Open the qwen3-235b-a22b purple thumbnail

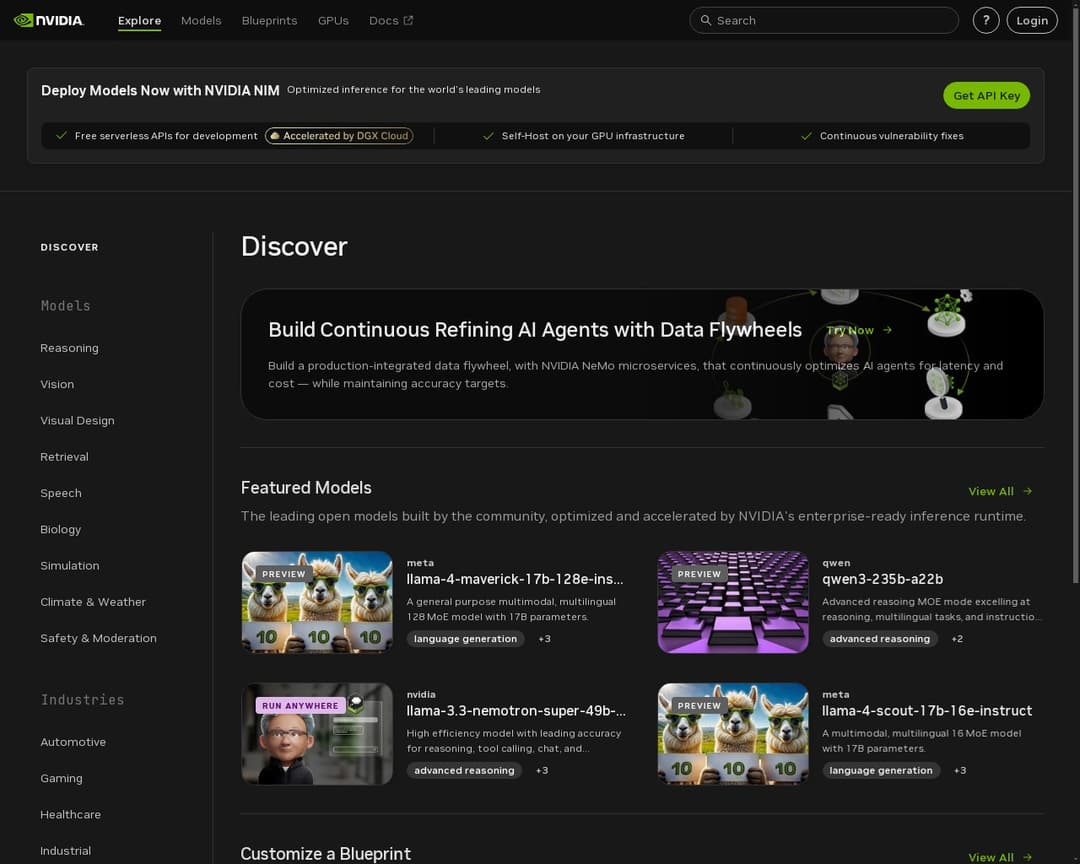pos(733,602)
